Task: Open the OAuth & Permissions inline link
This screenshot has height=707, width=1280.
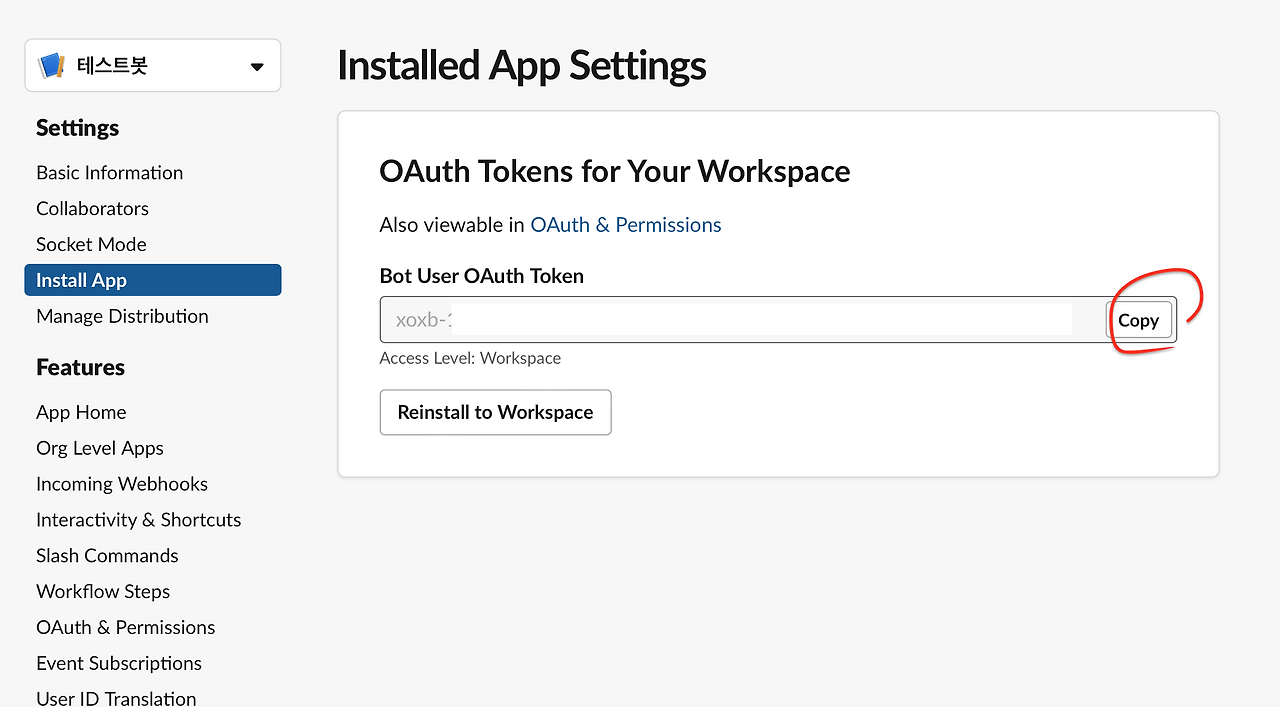Action: (x=626, y=225)
